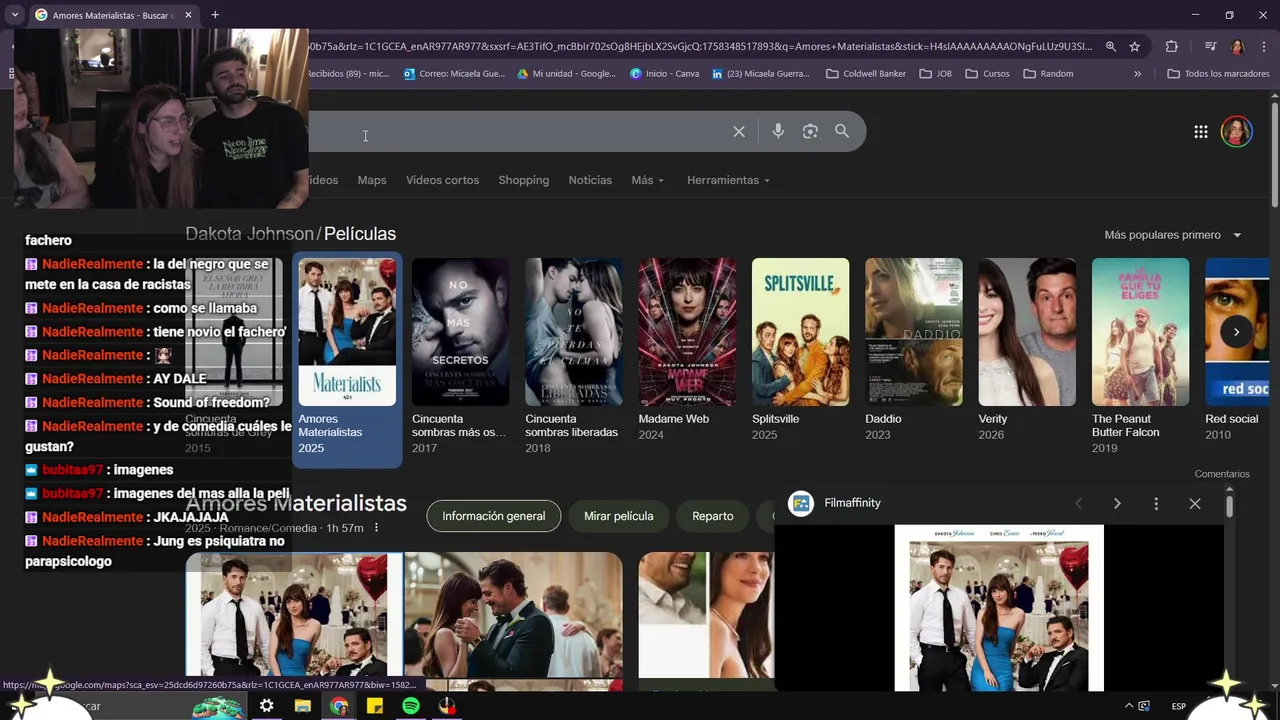The image size is (1280, 720).
Task: Select the Información general chip
Action: click(494, 516)
